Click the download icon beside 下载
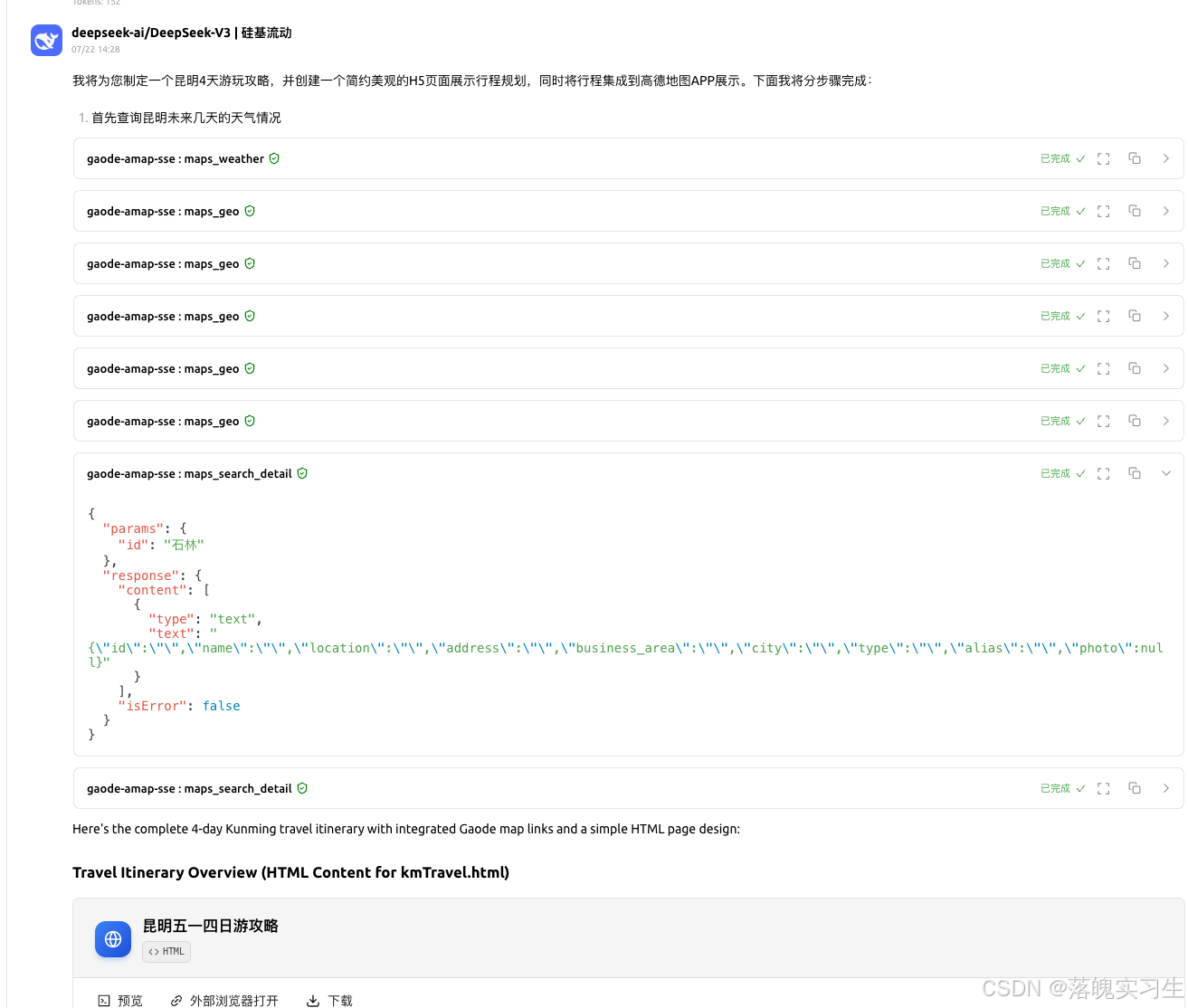Screen dimensions: 1188x1008 (x=314, y=1001)
